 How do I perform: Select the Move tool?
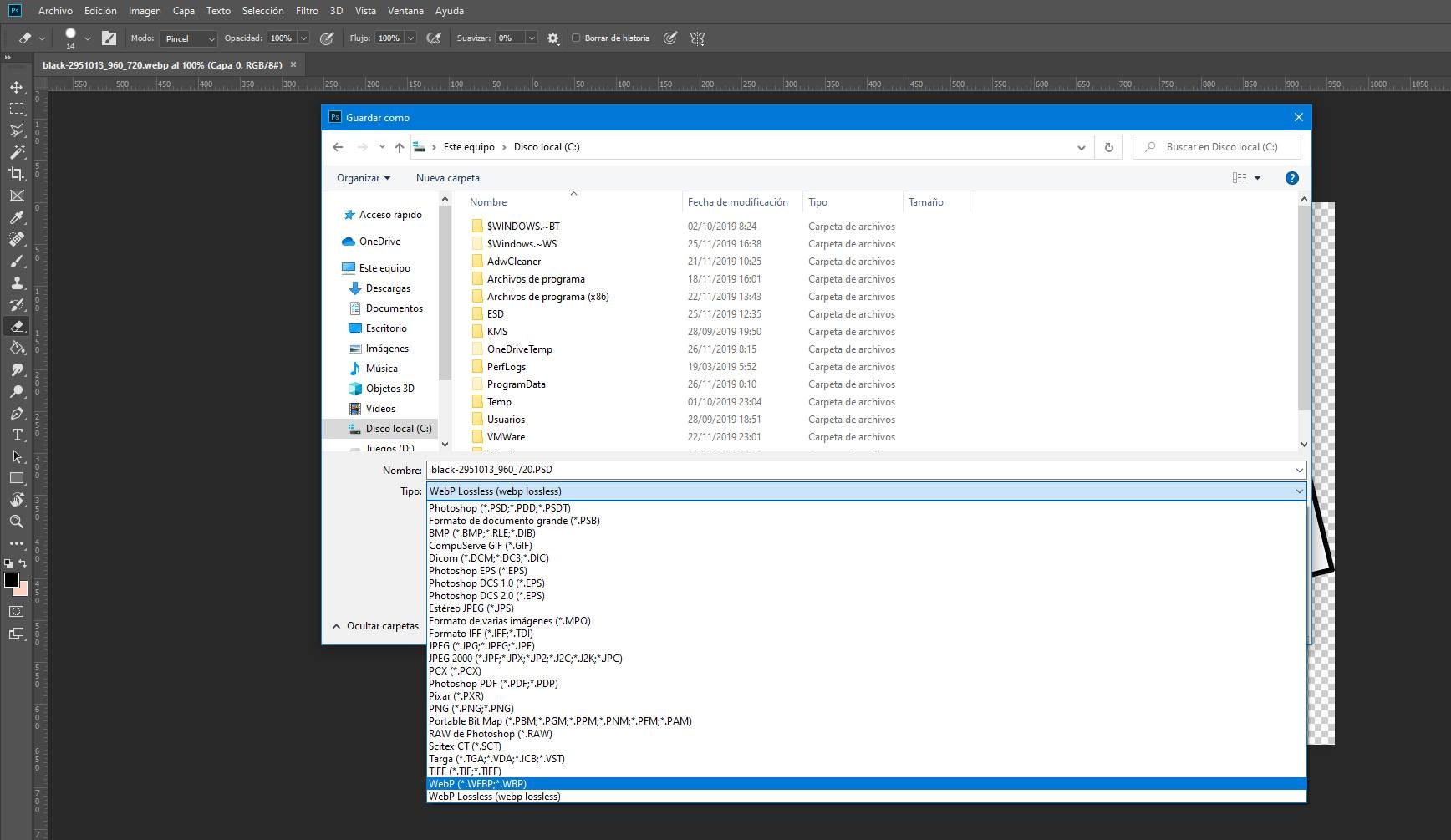click(x=17, y=87)
